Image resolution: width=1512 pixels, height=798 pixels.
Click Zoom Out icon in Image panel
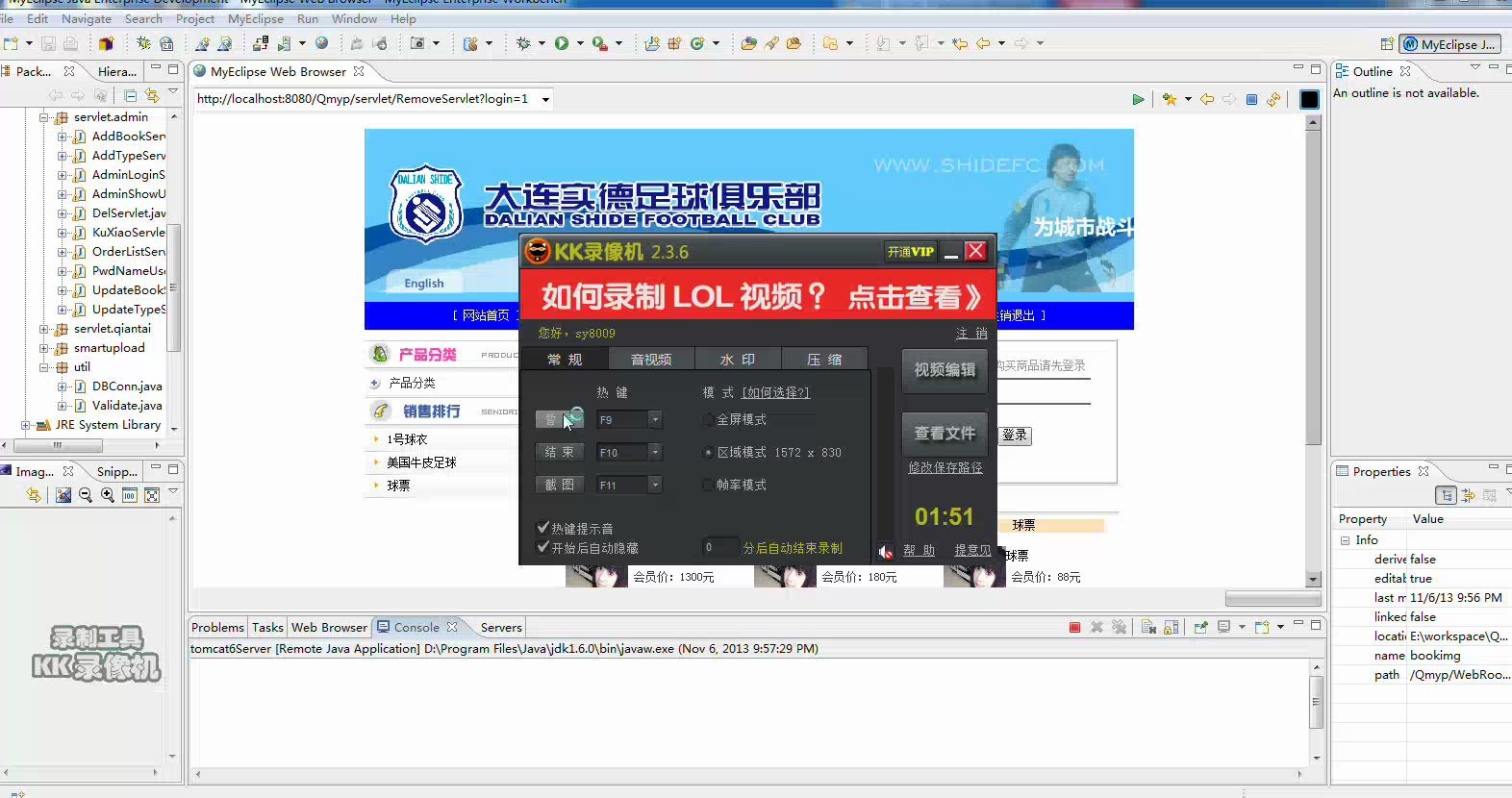pyautogui.click(x=86, y=495)
